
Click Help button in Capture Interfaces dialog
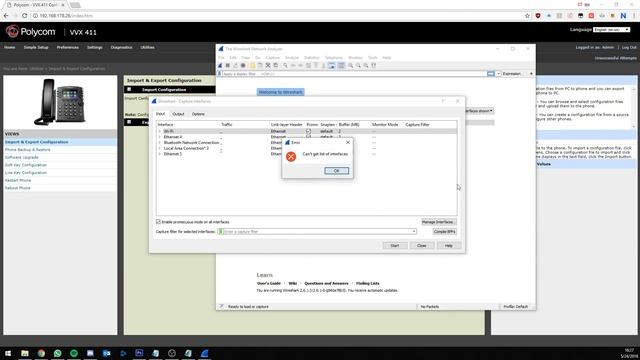click(x=449, y=246)
